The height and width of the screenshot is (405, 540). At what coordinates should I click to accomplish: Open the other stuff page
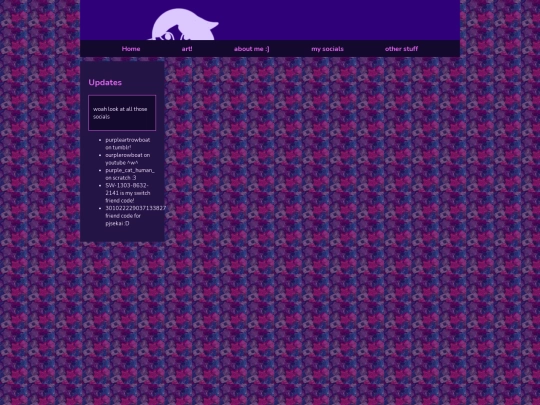pyautogui.click(x=401, y=49)
